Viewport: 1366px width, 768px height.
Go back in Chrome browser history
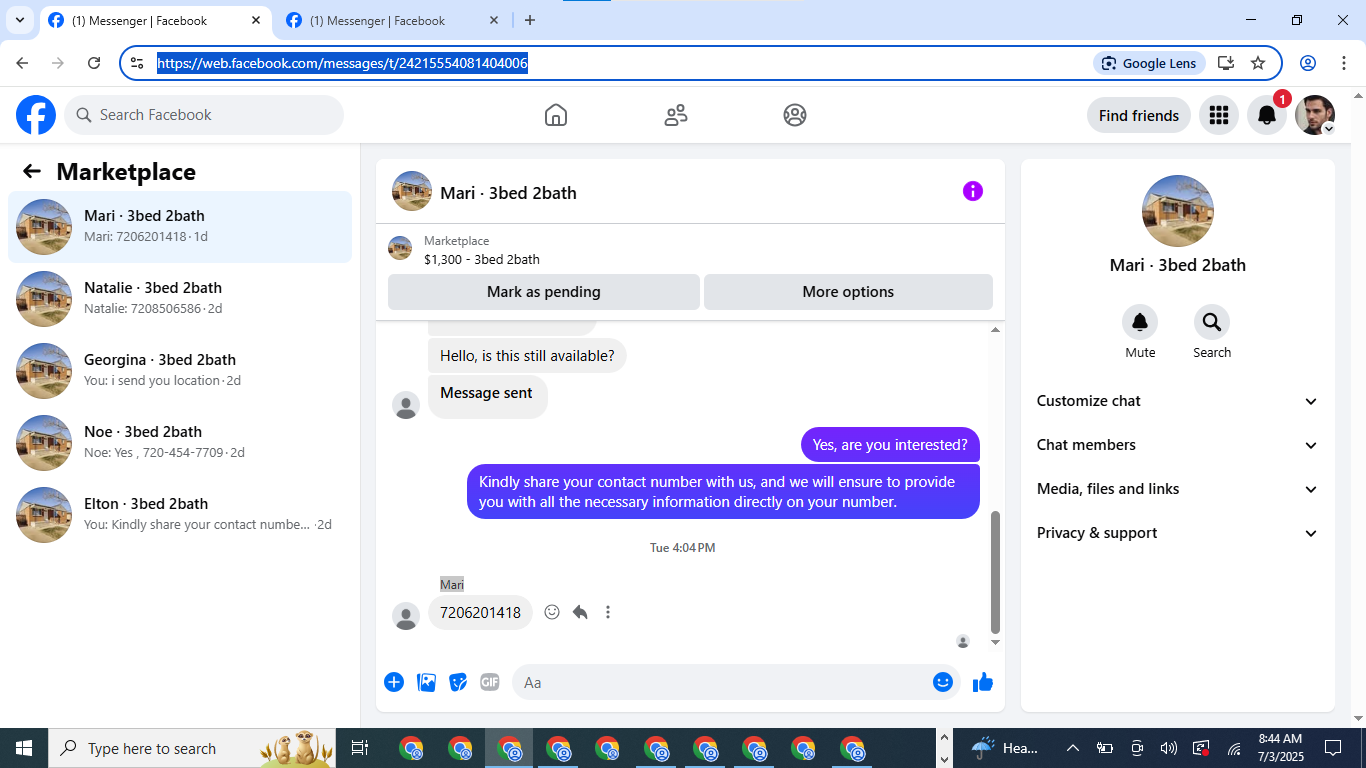tap(22, 63)
